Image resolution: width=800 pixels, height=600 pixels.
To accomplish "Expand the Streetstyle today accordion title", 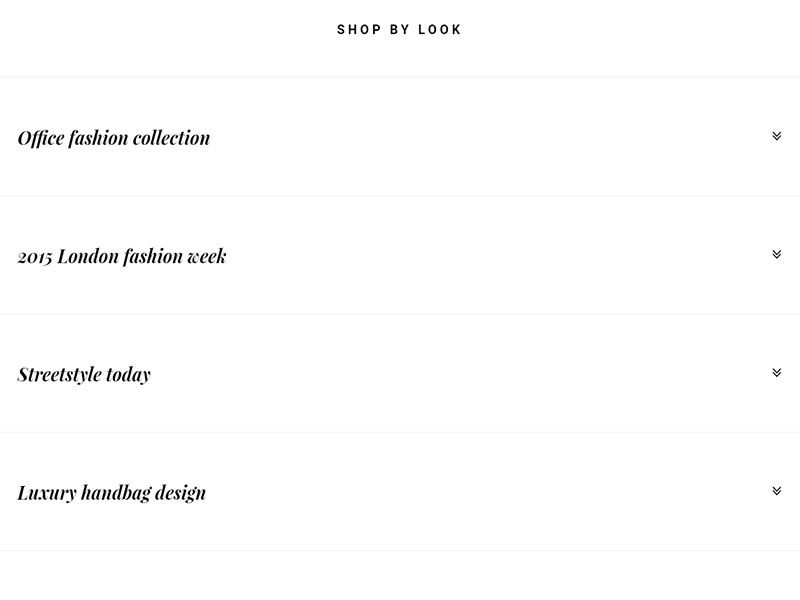I will point(84,375).
